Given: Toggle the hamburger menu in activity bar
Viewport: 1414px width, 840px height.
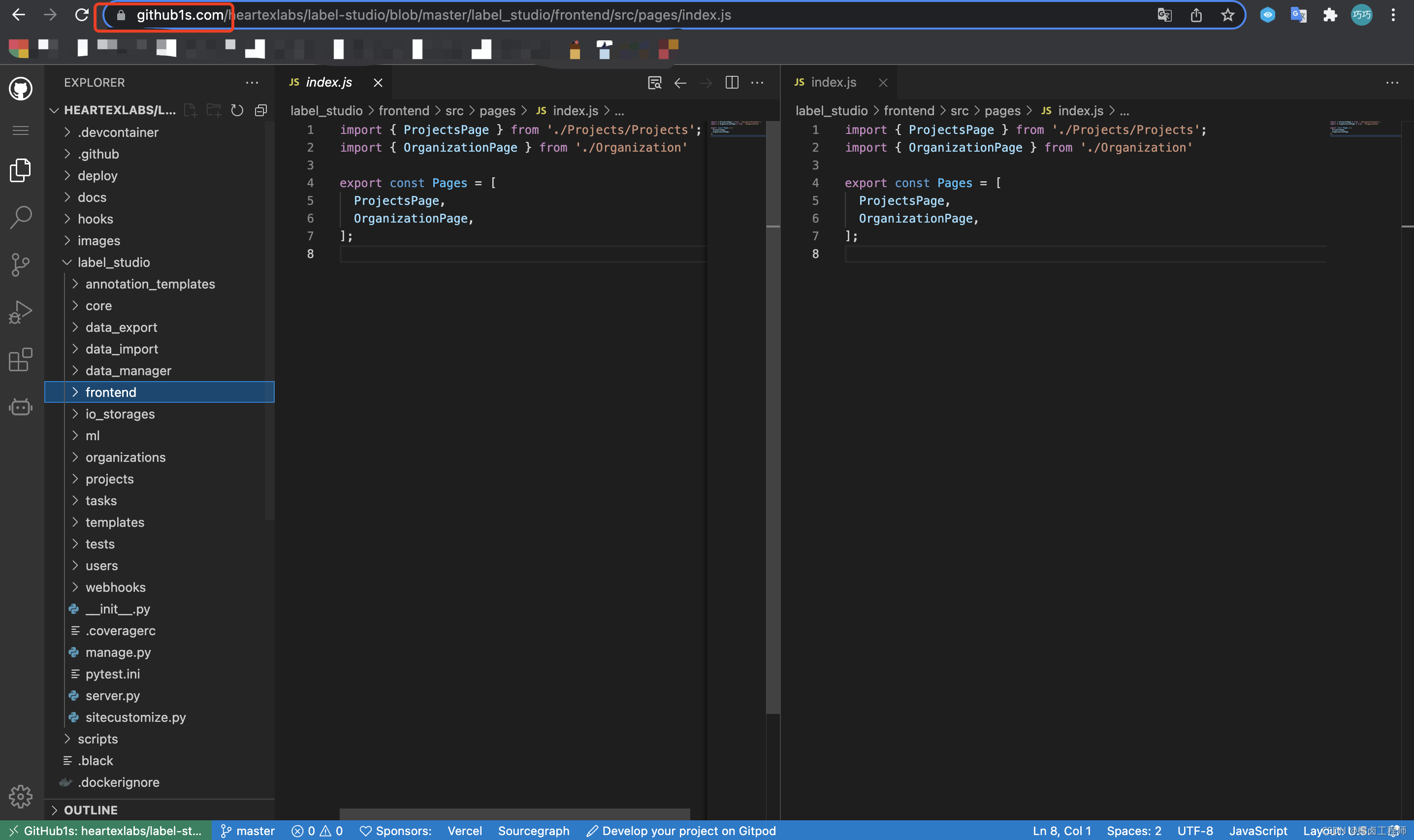Looking at the screenshot, I should click(x=21, y=131).
